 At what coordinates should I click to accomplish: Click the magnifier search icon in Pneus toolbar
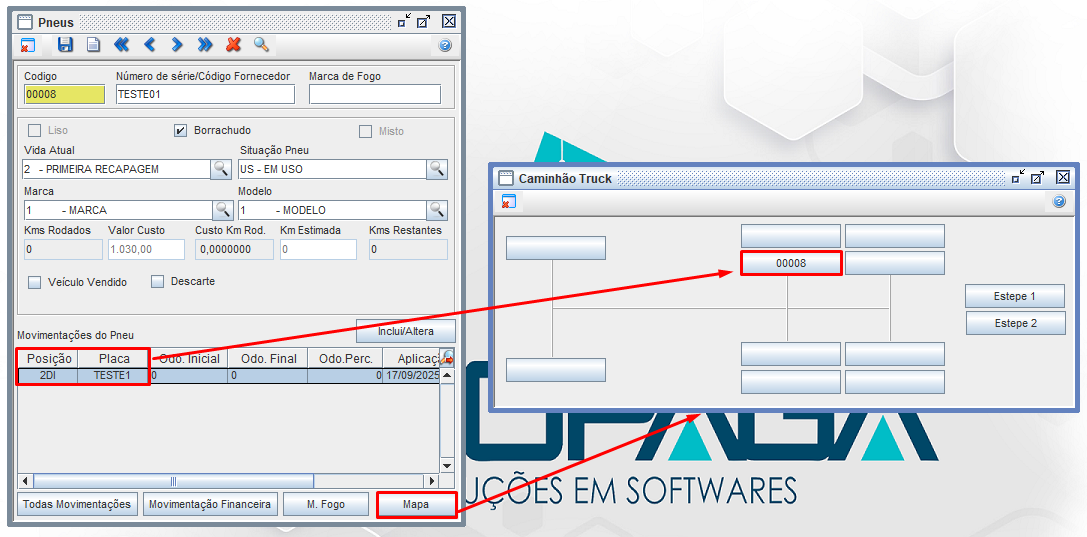pos(261,45)
